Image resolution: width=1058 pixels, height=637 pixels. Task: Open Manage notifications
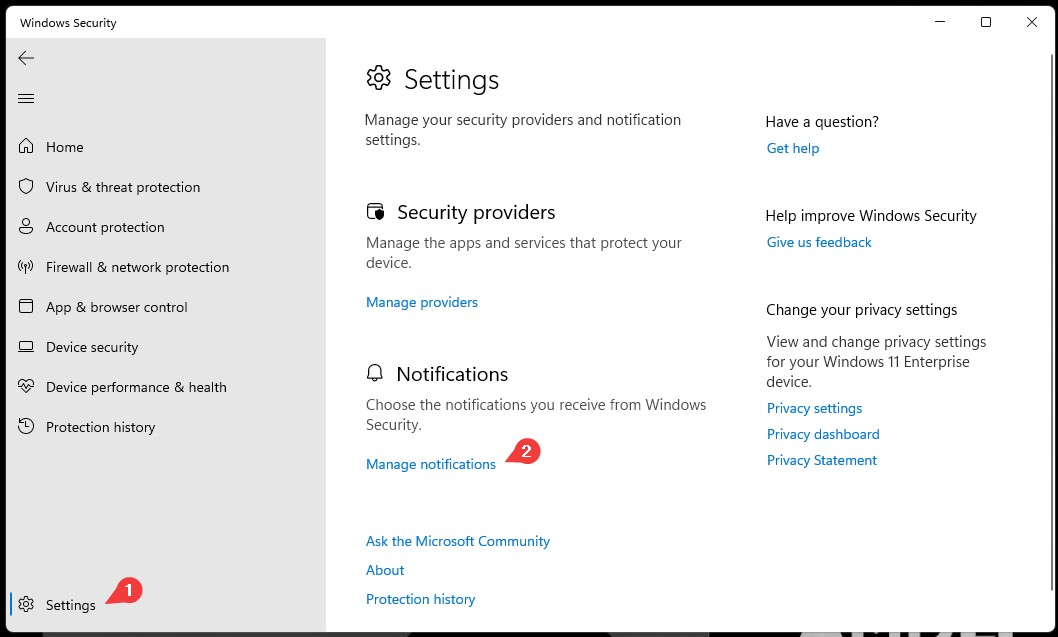pyautogui.click(x=430, y=464)
